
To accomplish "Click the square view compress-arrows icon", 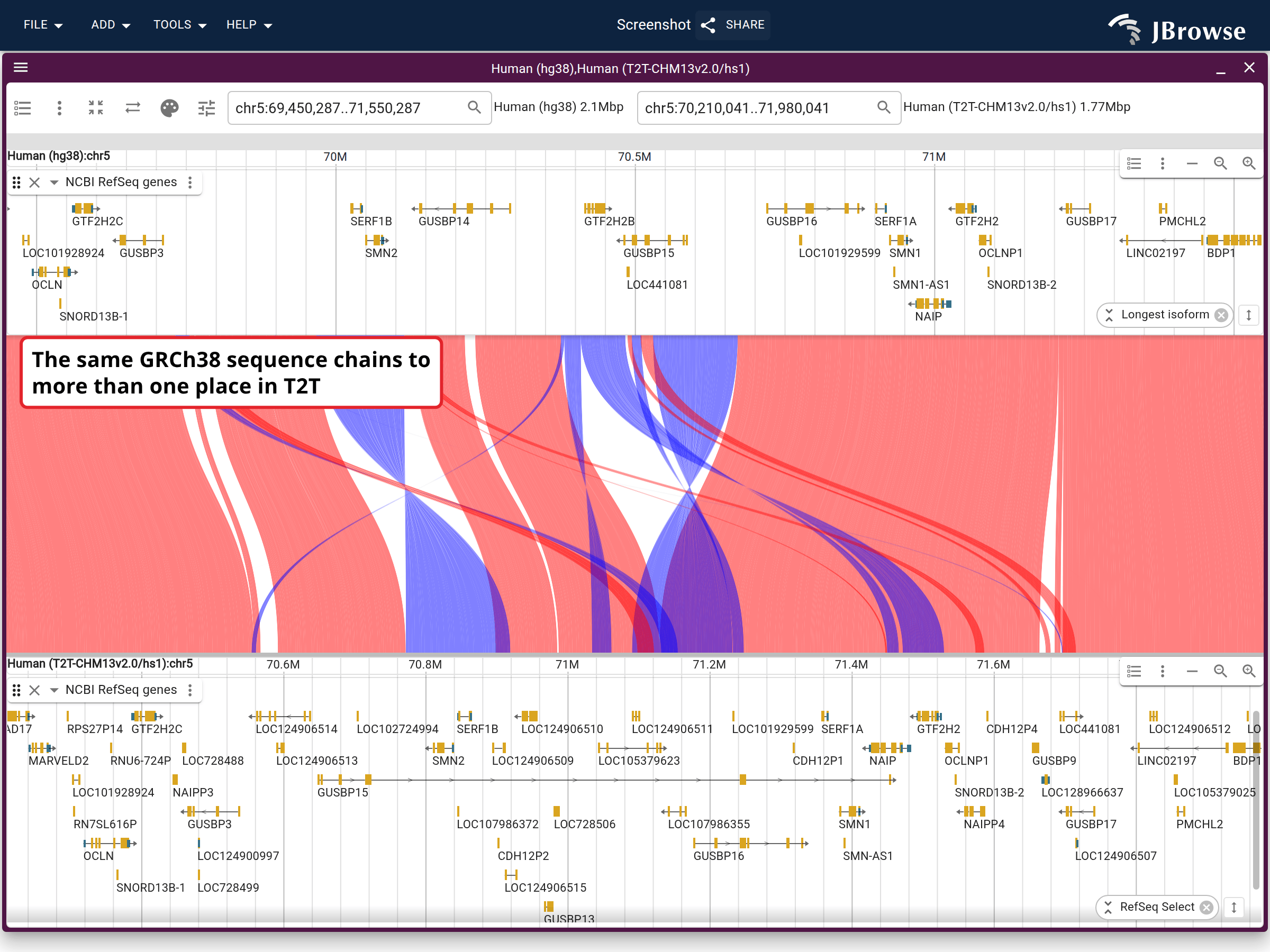I will pyautogui.click(x=96, y=108).
